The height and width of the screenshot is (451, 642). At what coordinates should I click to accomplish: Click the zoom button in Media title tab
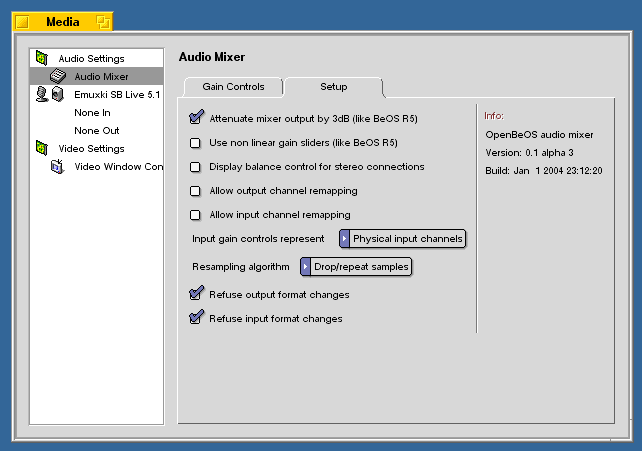[102, 21]
